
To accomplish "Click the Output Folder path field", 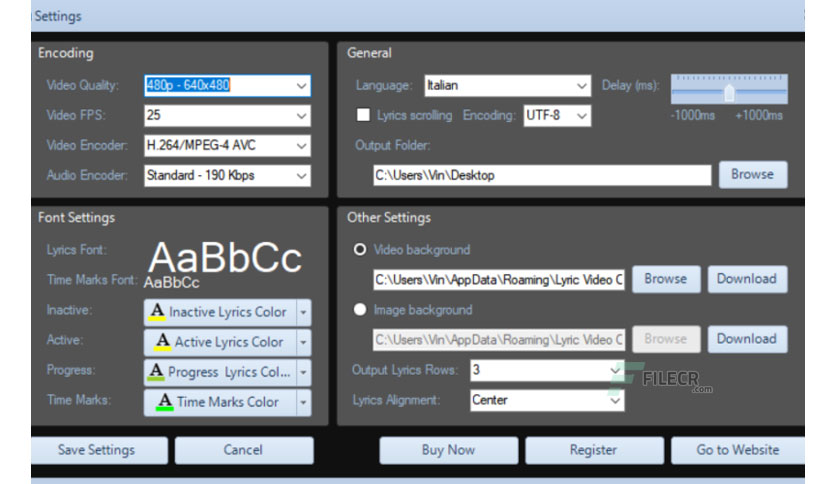I will [542, 175].
